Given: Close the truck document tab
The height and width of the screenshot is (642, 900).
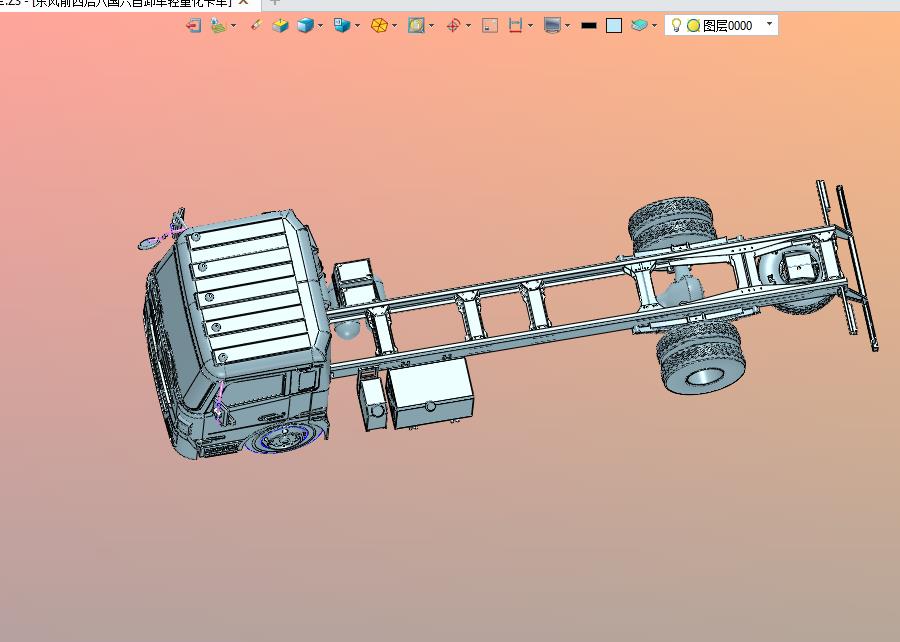Looking at the screenshot, I should [x=244, y=2].
